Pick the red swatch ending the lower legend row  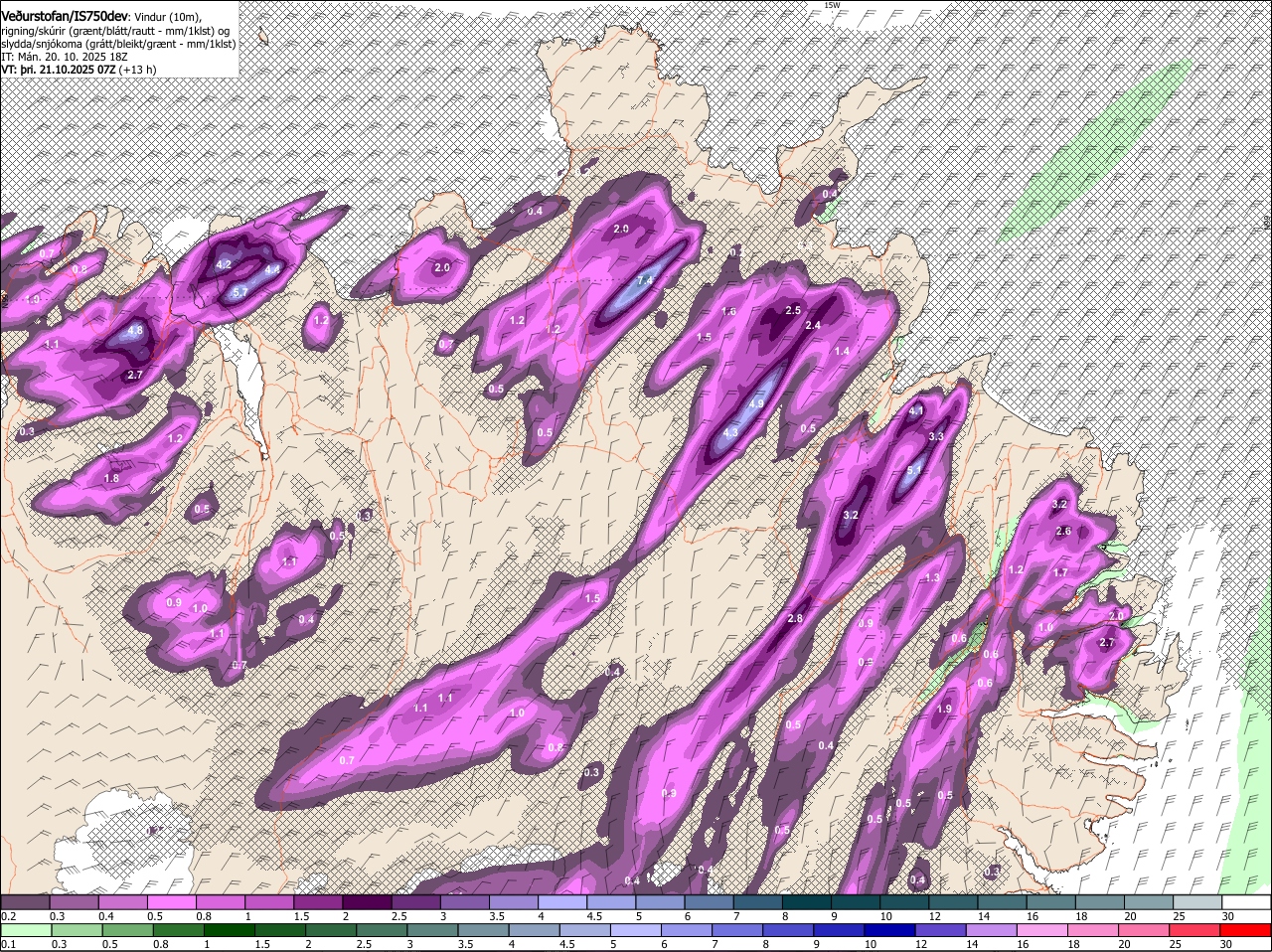coord(1246,929)
